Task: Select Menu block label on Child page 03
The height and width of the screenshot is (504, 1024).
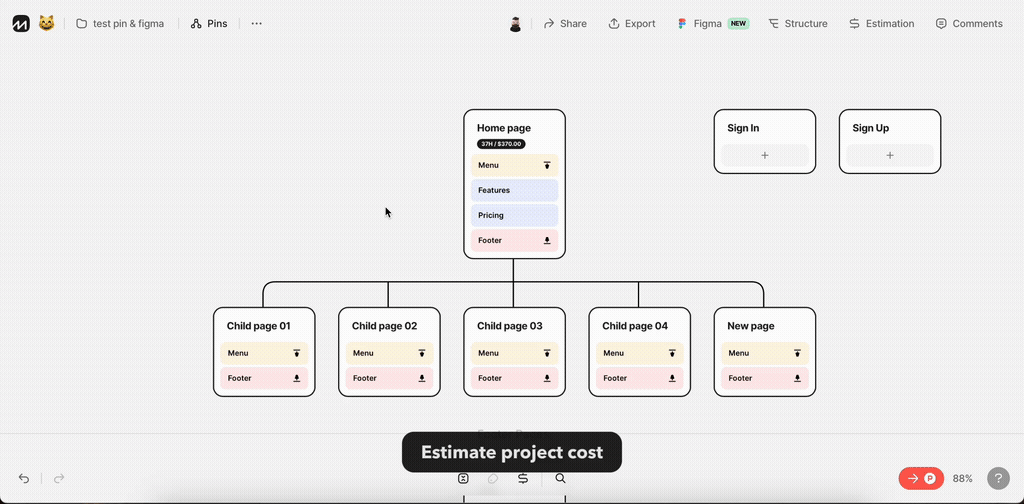Action: pyautogui.click(x=488, y=353)
